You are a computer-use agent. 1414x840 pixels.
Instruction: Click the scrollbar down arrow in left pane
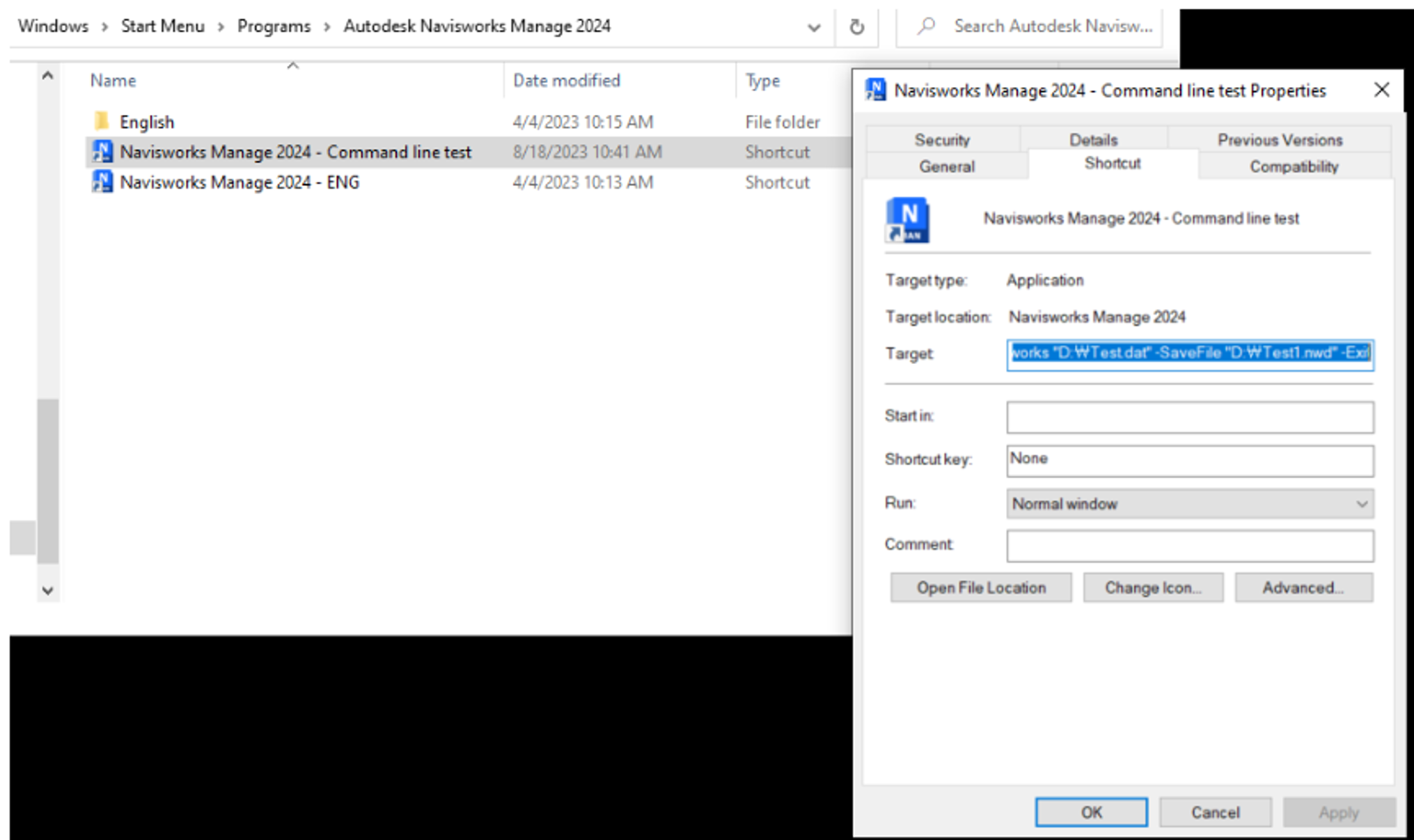click(x=47, y=591)
